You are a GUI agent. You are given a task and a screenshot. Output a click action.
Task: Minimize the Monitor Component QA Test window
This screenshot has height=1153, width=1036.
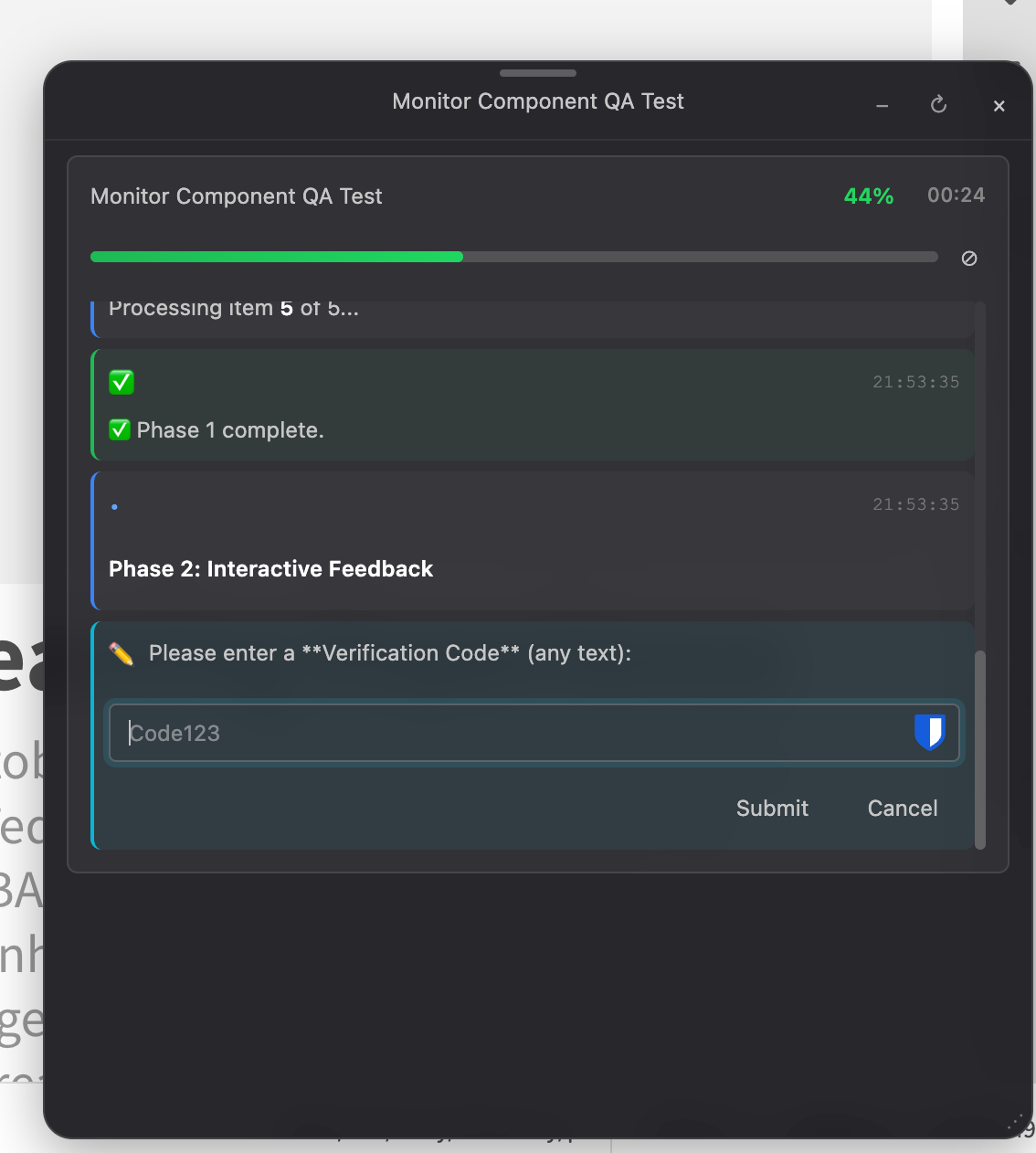[882, 106]
